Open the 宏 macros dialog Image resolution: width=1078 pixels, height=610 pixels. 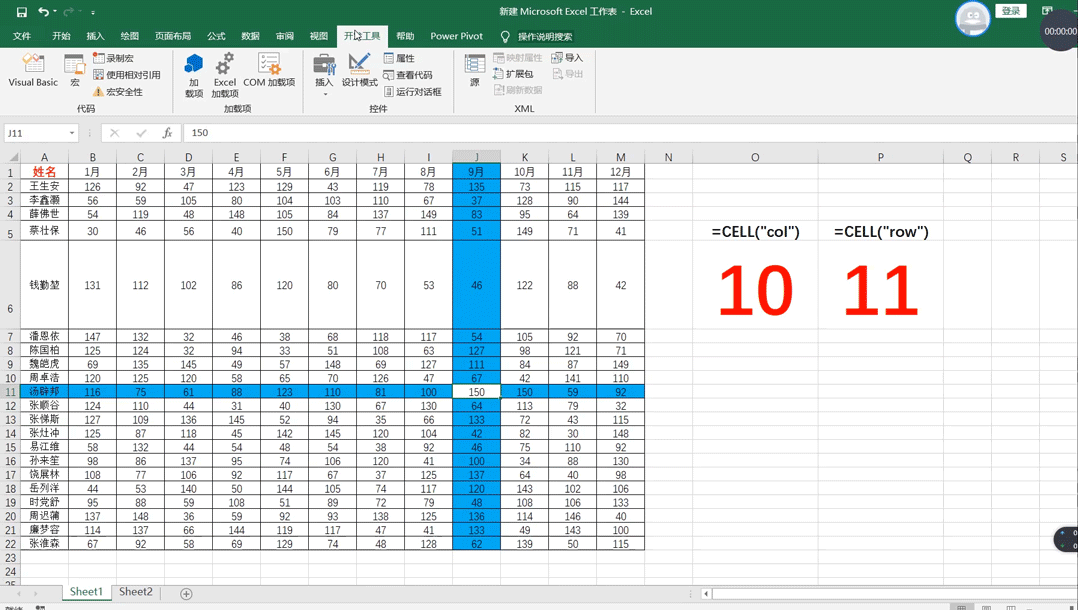pyautogui.click(x=74, y=71)
